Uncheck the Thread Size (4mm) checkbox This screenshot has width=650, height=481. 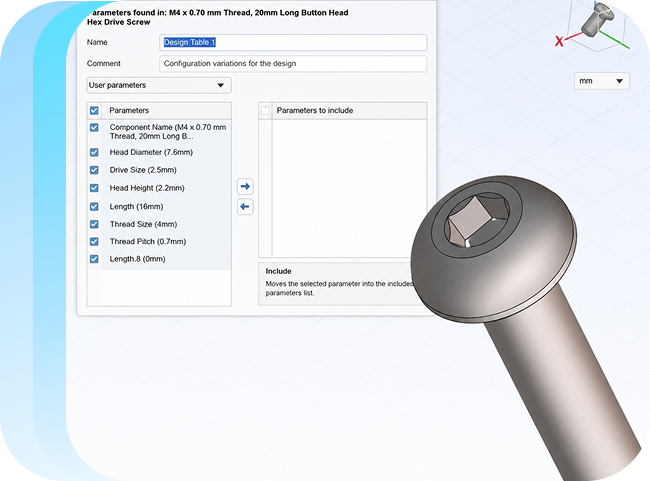click(x=94, y=224)
